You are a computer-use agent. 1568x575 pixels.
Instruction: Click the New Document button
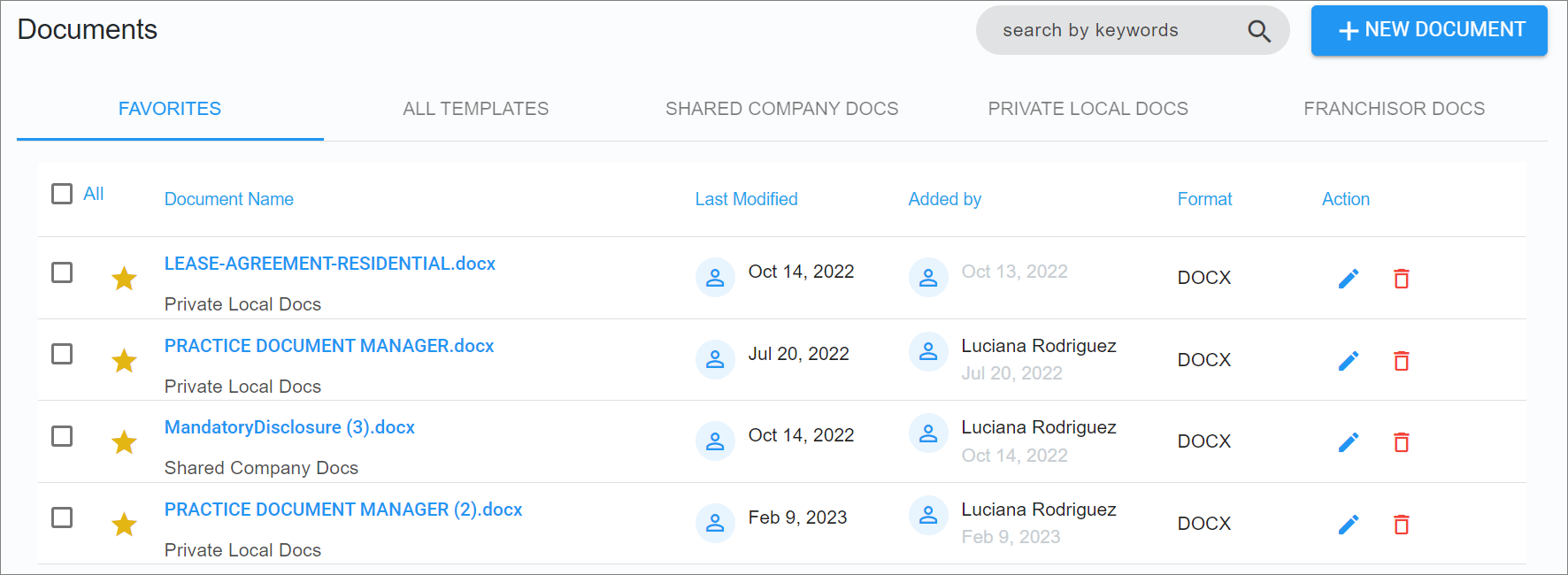point(1429,31)
